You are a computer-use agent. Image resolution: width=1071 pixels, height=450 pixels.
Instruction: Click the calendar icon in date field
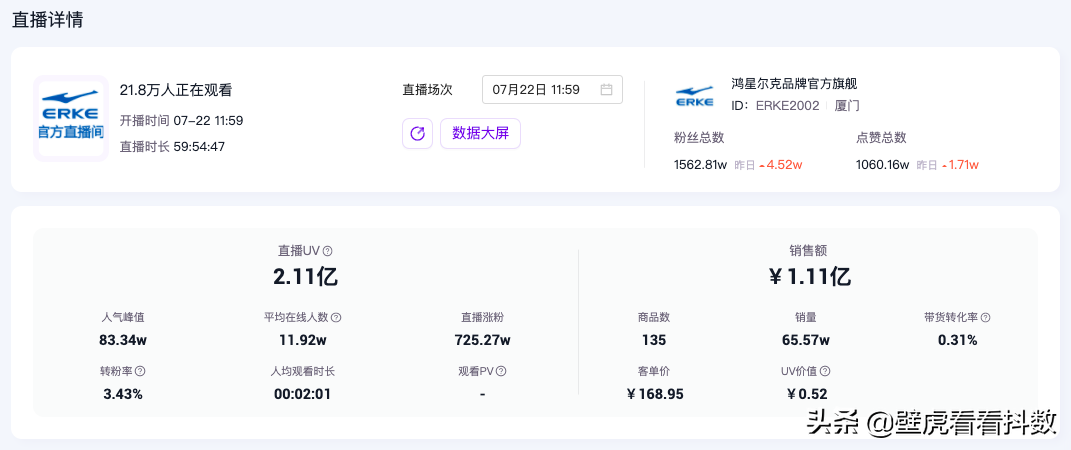pyautogui.click(x=606, y=89)
